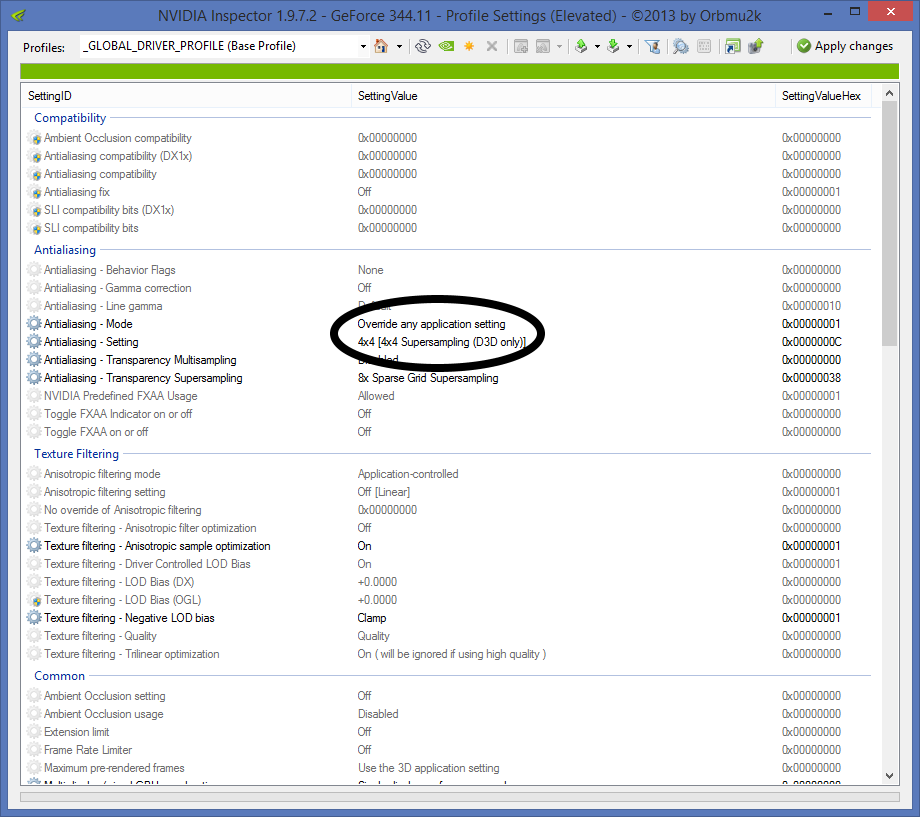Click the Antialiasing group header
This screenshot has width=920, height=817.
click(65, 249)
